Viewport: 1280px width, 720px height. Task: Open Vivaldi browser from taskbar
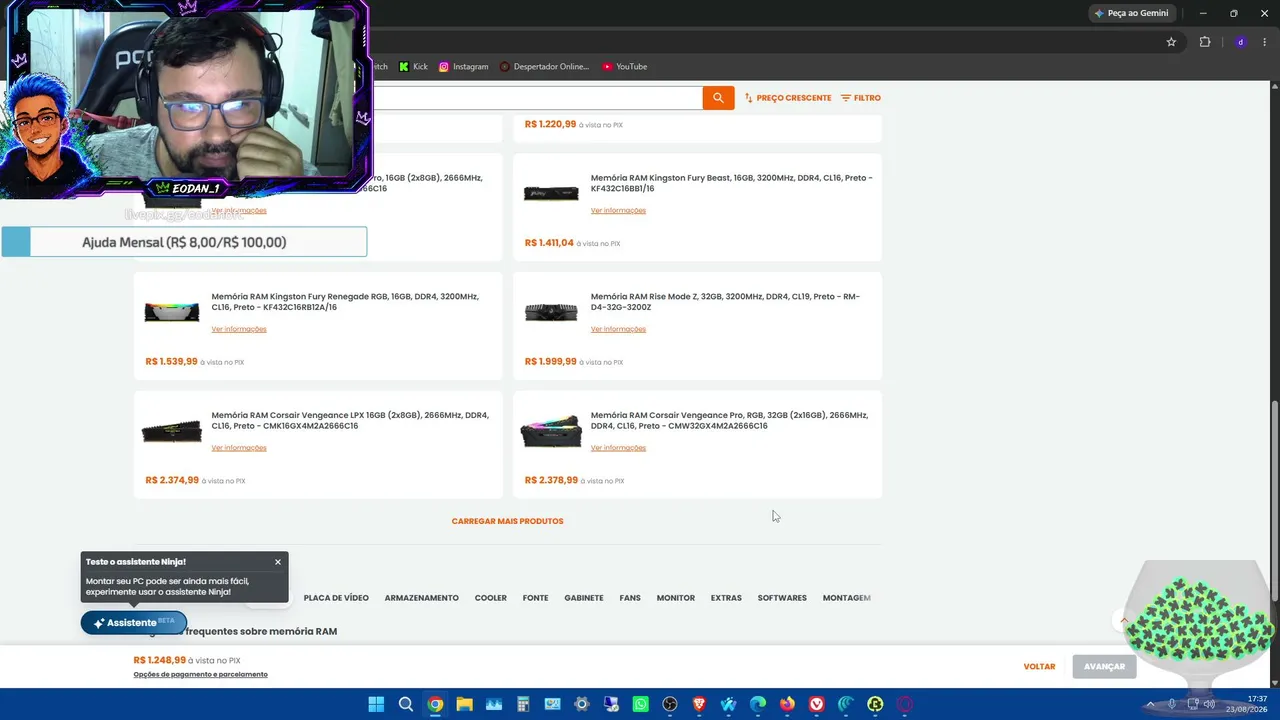point(817,704)
